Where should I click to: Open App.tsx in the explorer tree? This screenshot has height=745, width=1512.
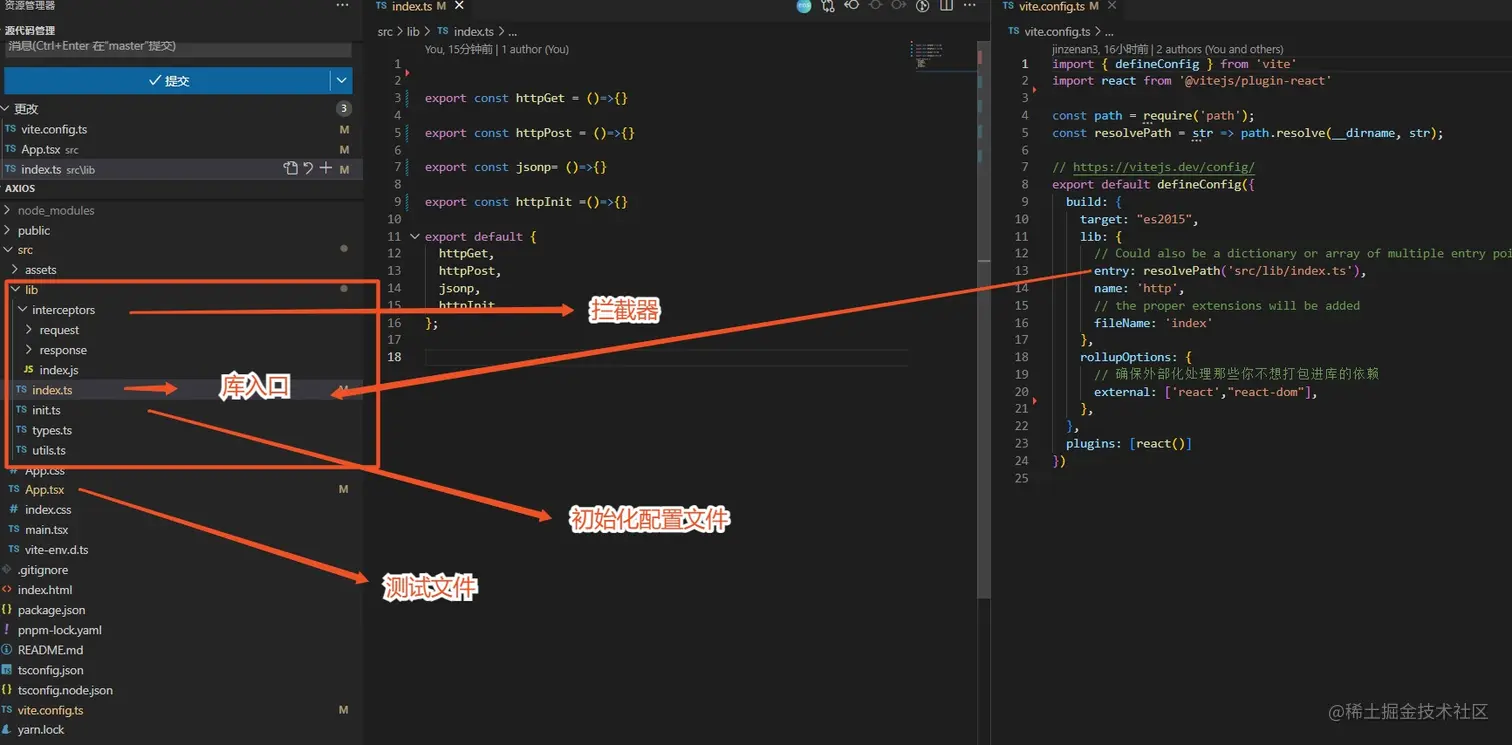[45, 490]
